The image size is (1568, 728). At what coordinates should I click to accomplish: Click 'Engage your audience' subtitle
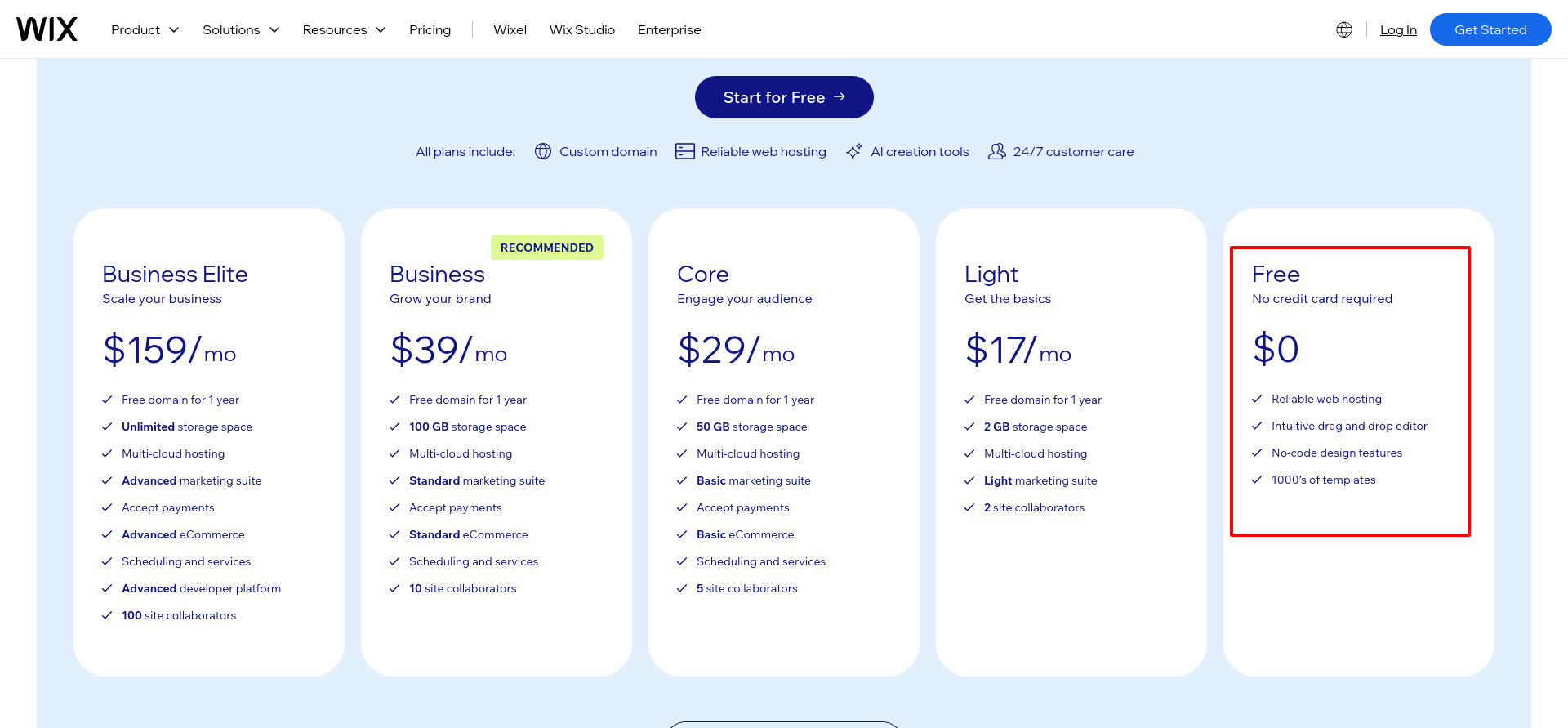point(745,298)
